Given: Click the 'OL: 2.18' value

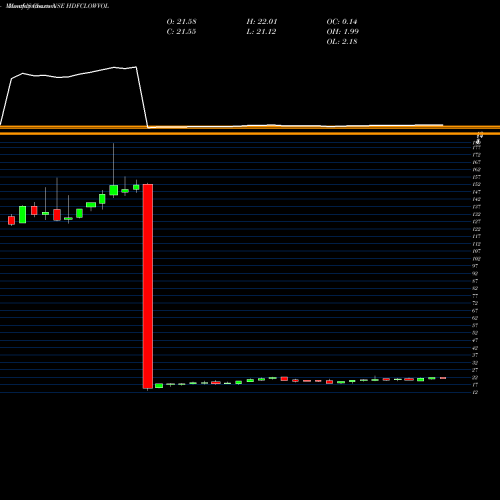Looking at the screenshot, I should 342,41.
